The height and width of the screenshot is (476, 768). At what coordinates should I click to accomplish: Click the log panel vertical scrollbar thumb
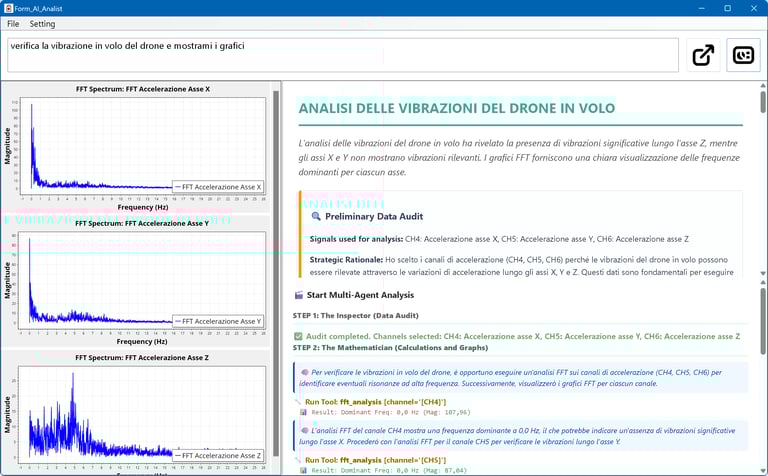763,321
